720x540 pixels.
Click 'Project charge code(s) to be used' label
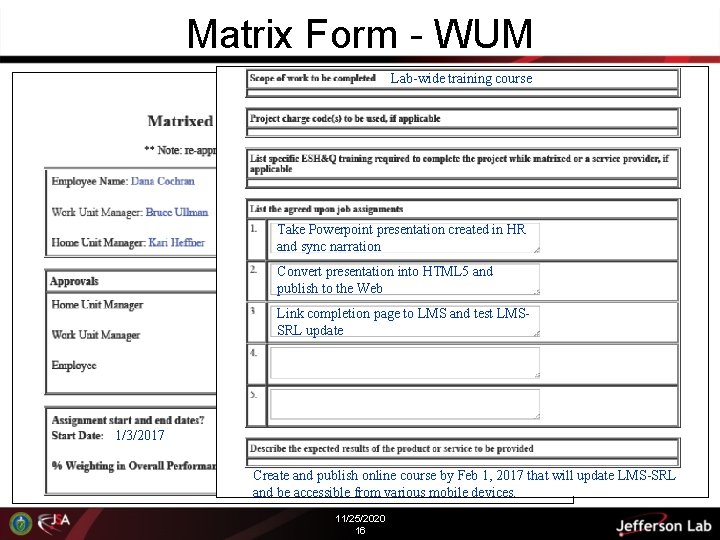point(345,118)
